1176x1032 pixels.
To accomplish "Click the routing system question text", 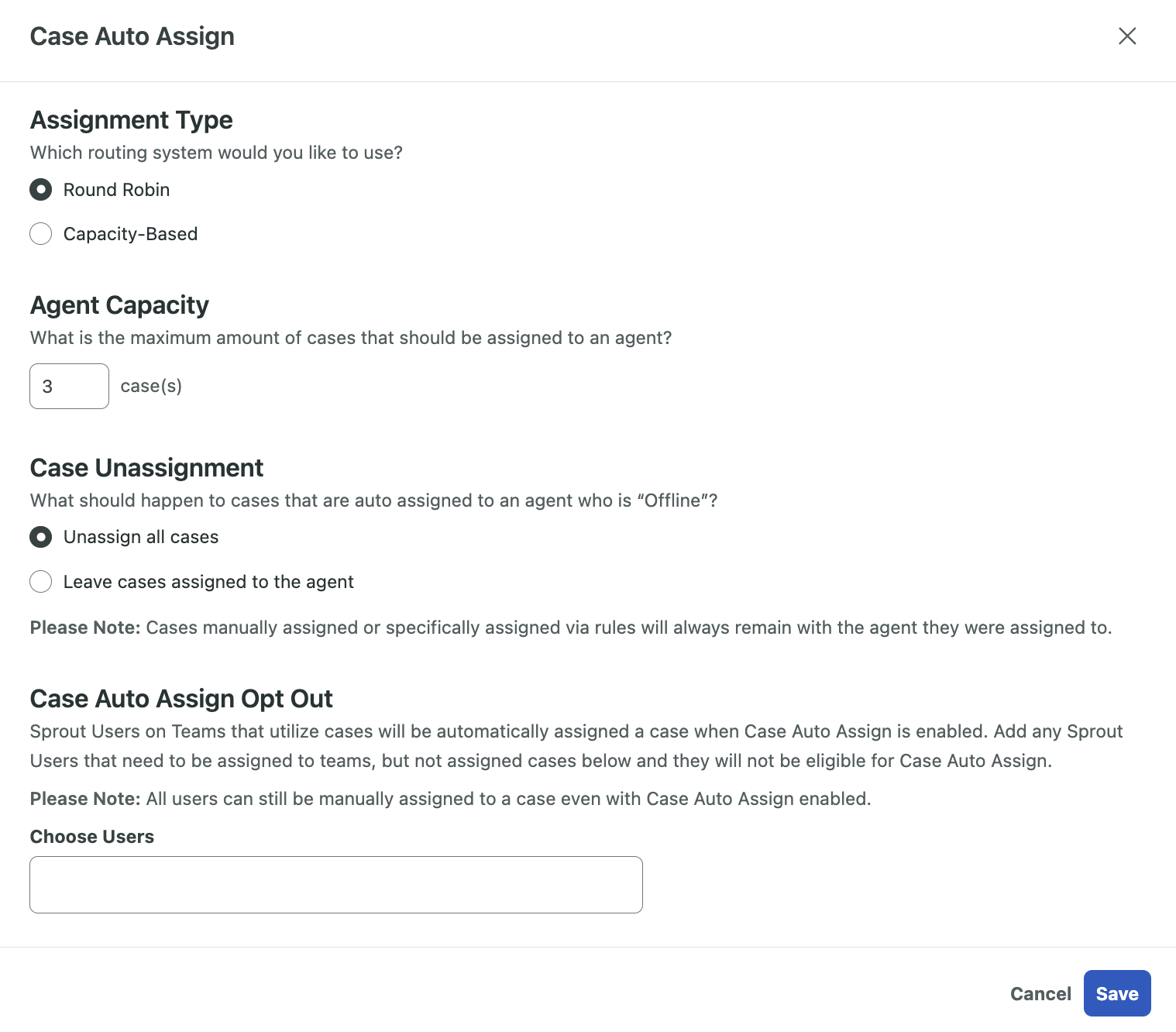I will click(x=216, y=152).
